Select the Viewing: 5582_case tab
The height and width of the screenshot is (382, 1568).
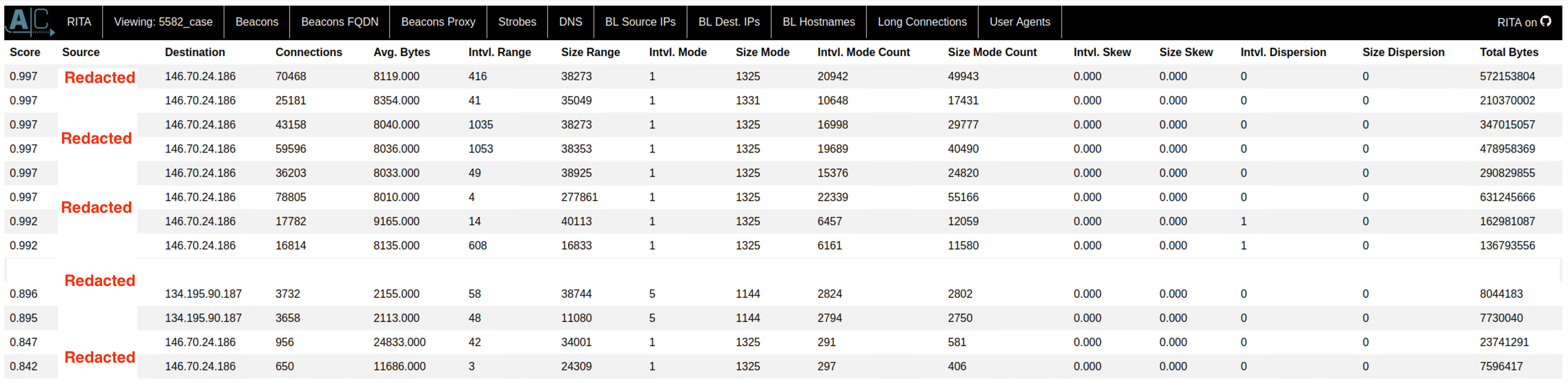tap(163, 22)
